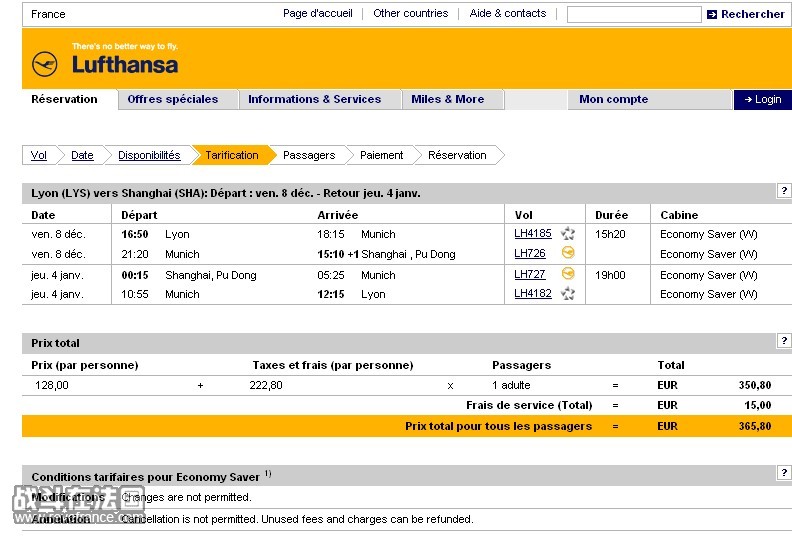Open the Réservation main tab

point(64,99)
